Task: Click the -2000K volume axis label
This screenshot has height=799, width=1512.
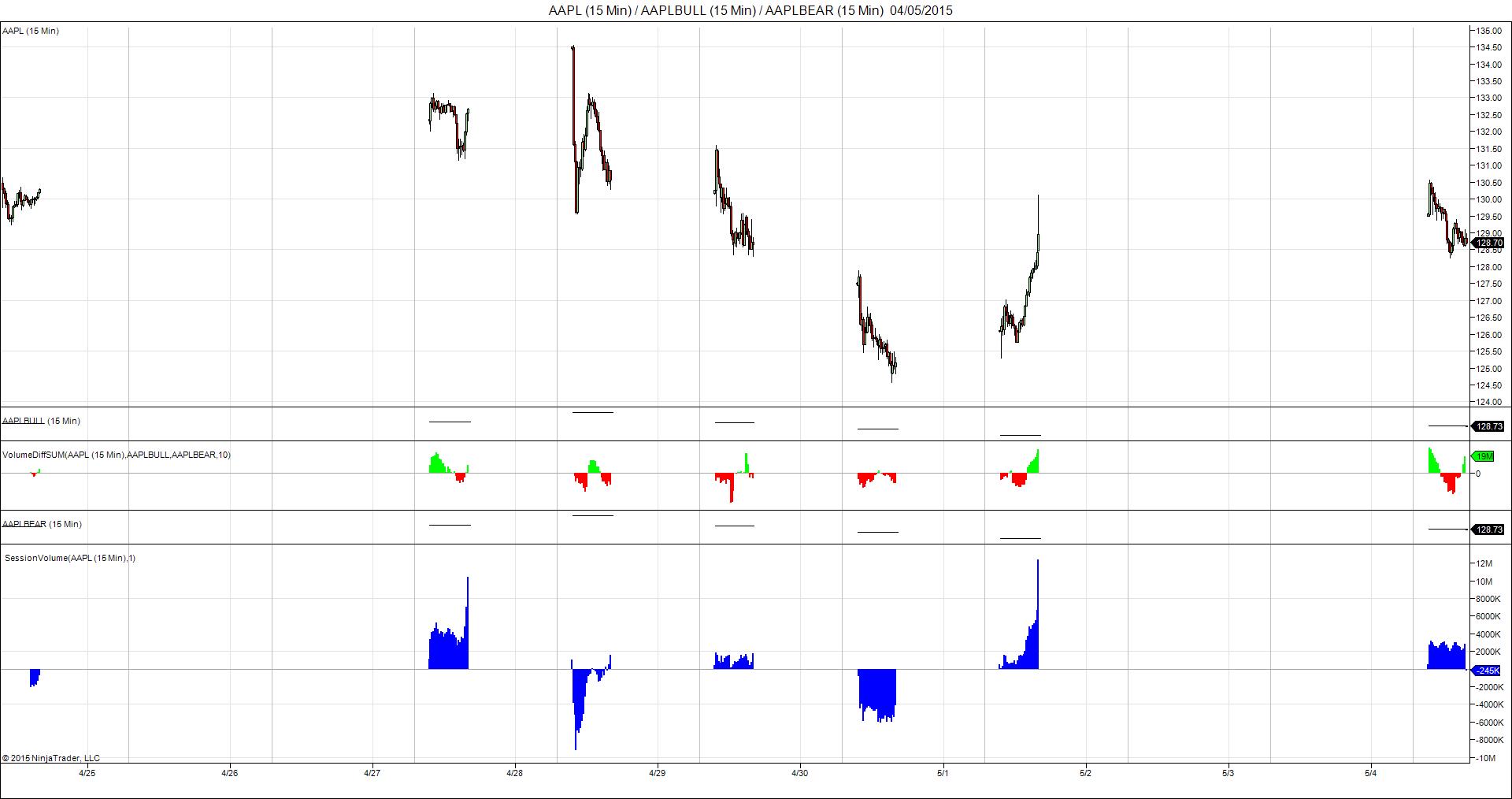Action: click(x=1488, y=687)
